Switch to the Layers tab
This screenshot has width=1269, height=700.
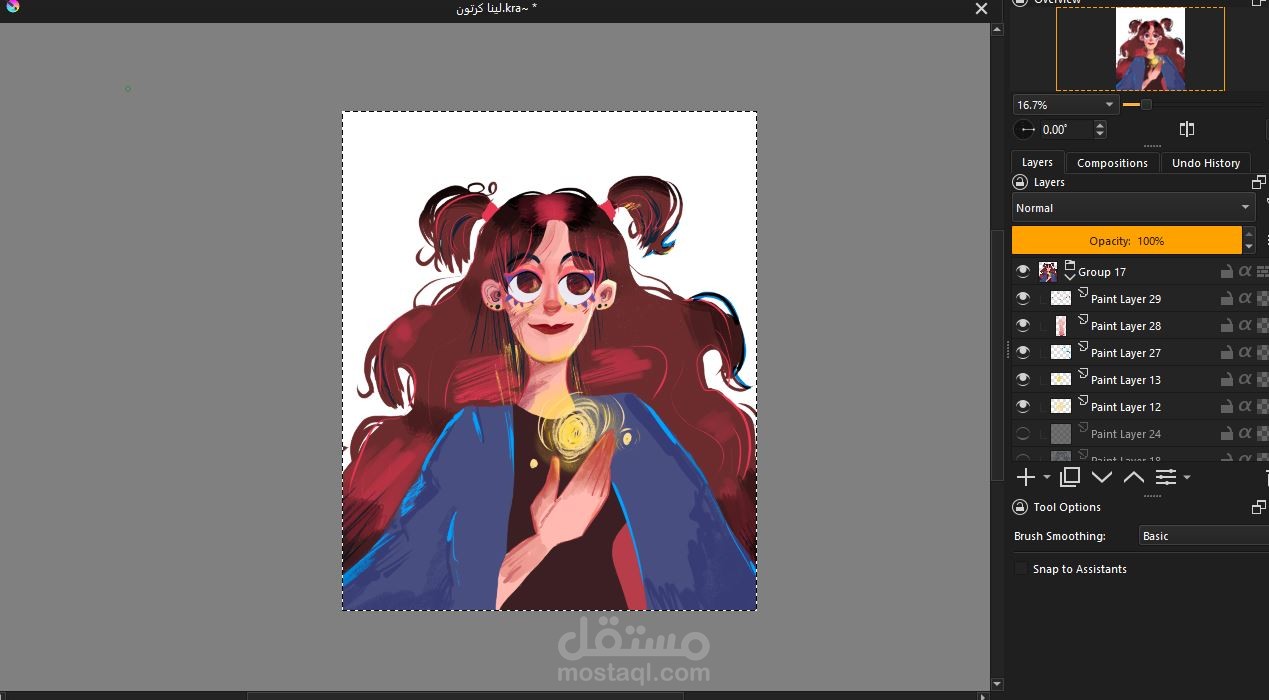[1037, 162]
